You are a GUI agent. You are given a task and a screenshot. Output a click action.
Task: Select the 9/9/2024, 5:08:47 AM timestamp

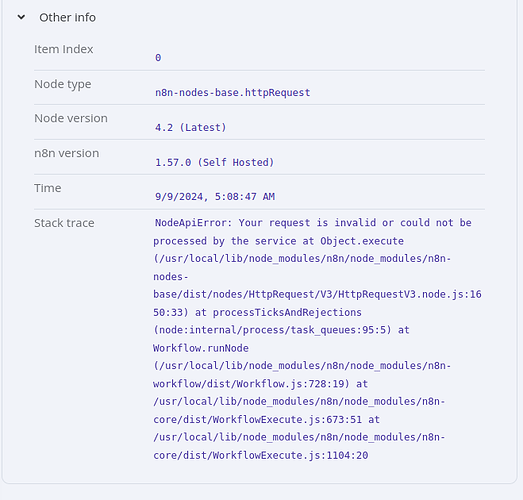(x=215, y=196)
